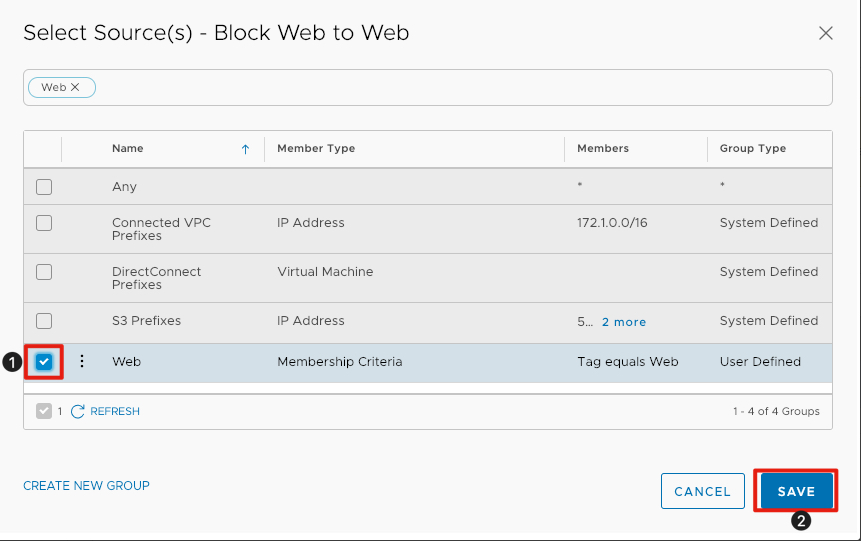861x541 pixels.
Task: Remove the Web tag with its X icon
Action: (75, 88)
